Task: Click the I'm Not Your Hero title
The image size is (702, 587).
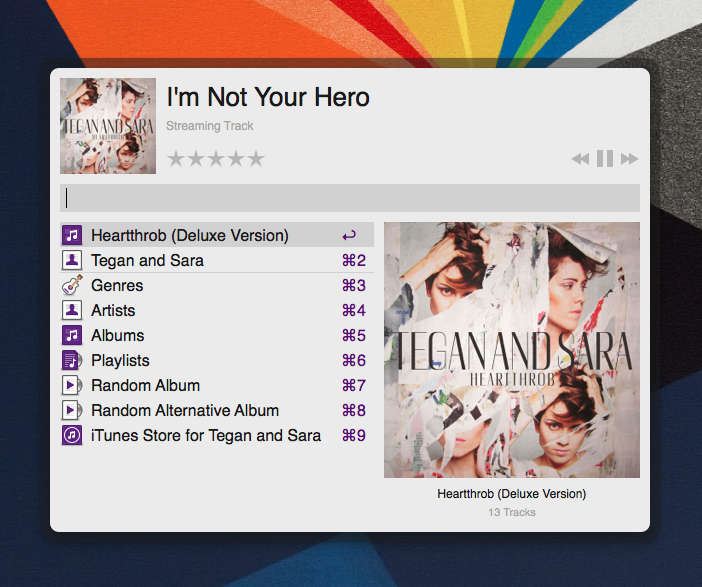Action: 268,97
